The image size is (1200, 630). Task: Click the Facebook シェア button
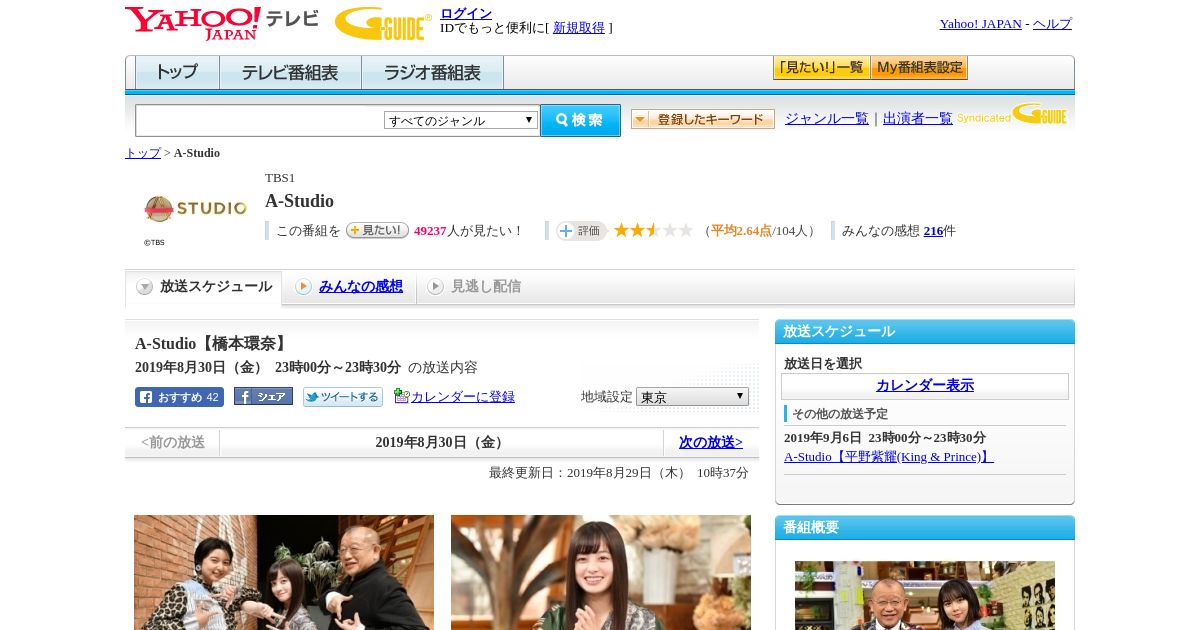[263, 396]
